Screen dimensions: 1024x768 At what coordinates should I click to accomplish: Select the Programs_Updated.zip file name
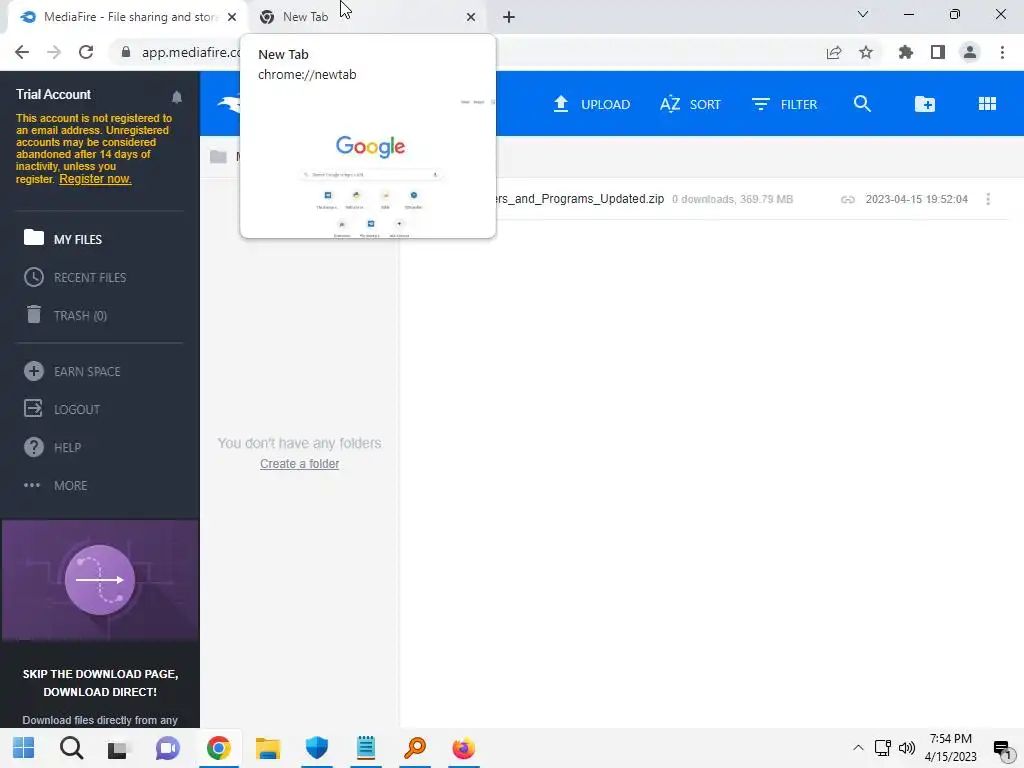pyautogui.click(x=580, y=199)
